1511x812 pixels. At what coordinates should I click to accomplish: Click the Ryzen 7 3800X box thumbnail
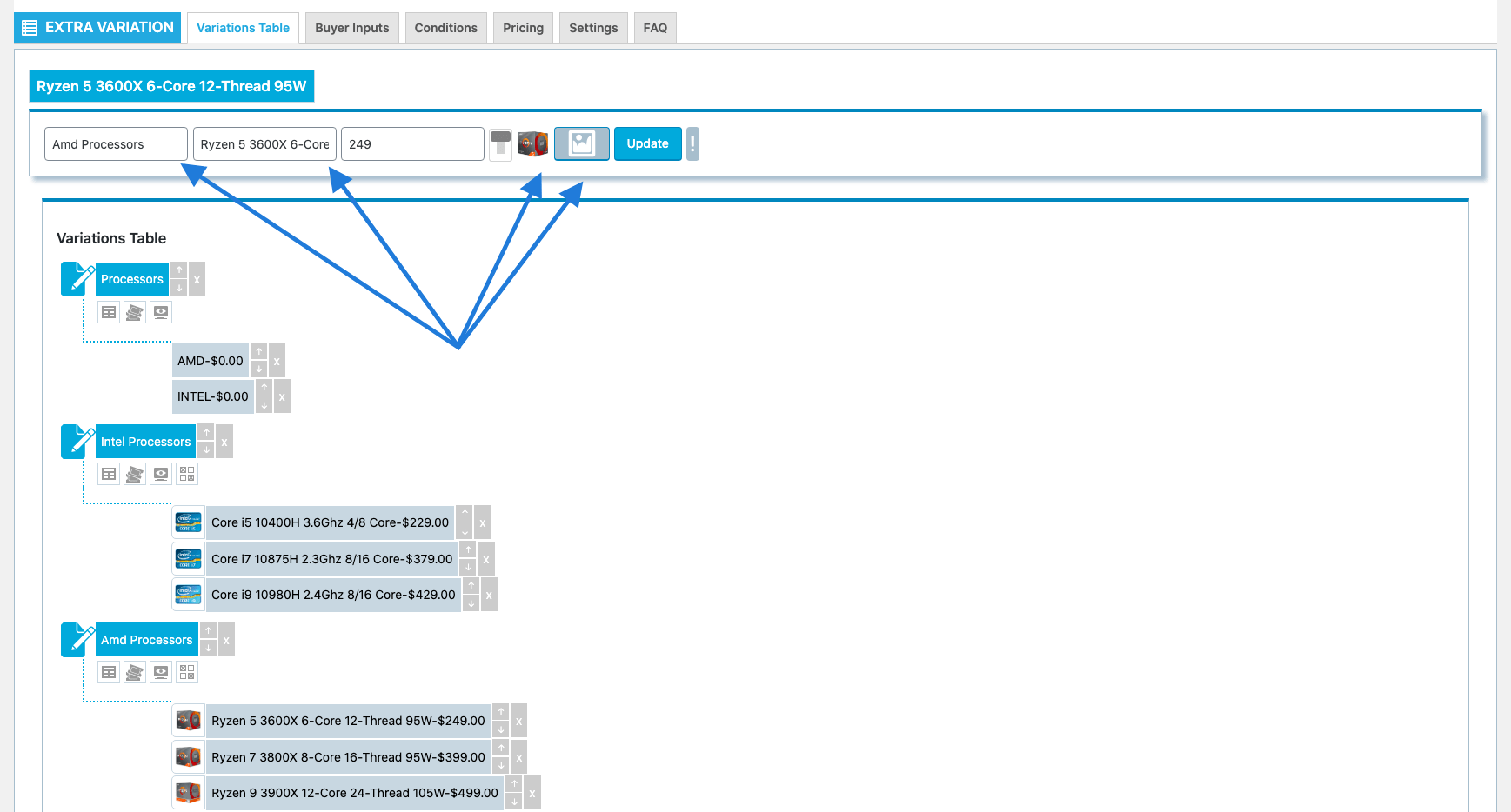point(189,757)
